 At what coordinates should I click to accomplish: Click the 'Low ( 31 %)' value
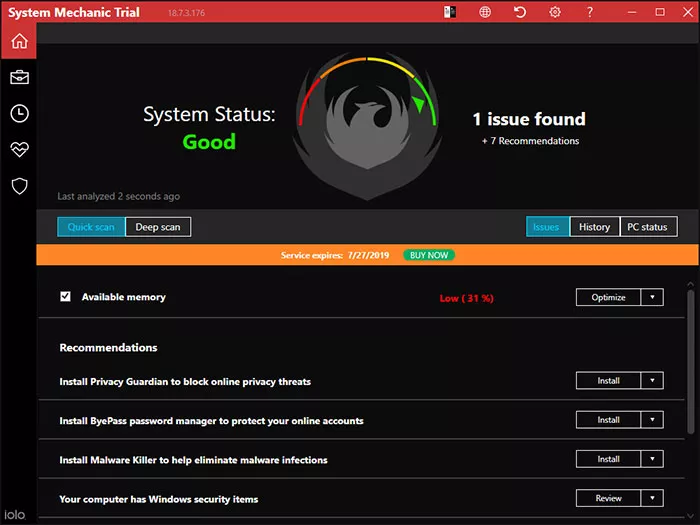tap(467, 298)
